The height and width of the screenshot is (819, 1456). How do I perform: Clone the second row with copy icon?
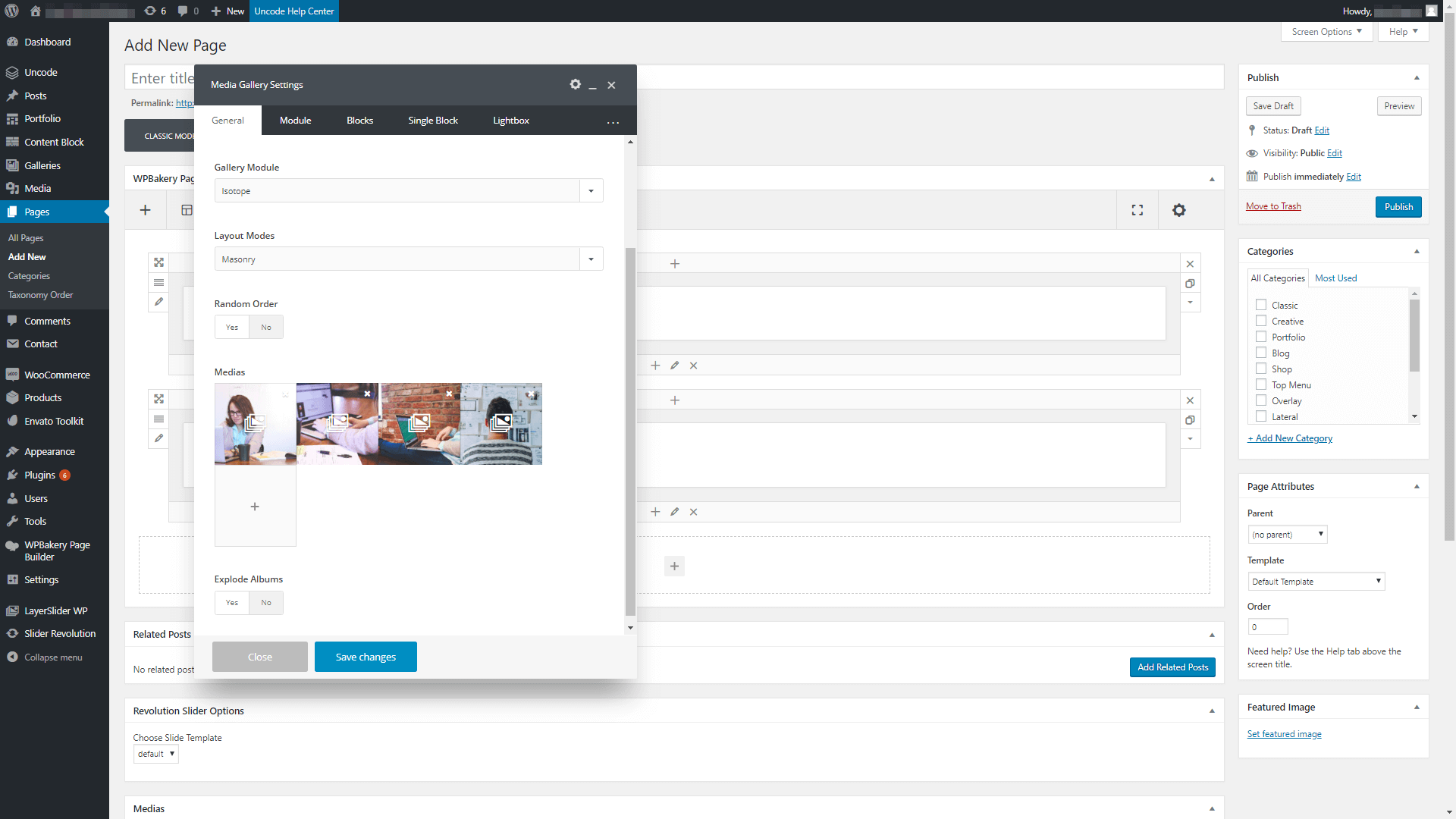1190,420
